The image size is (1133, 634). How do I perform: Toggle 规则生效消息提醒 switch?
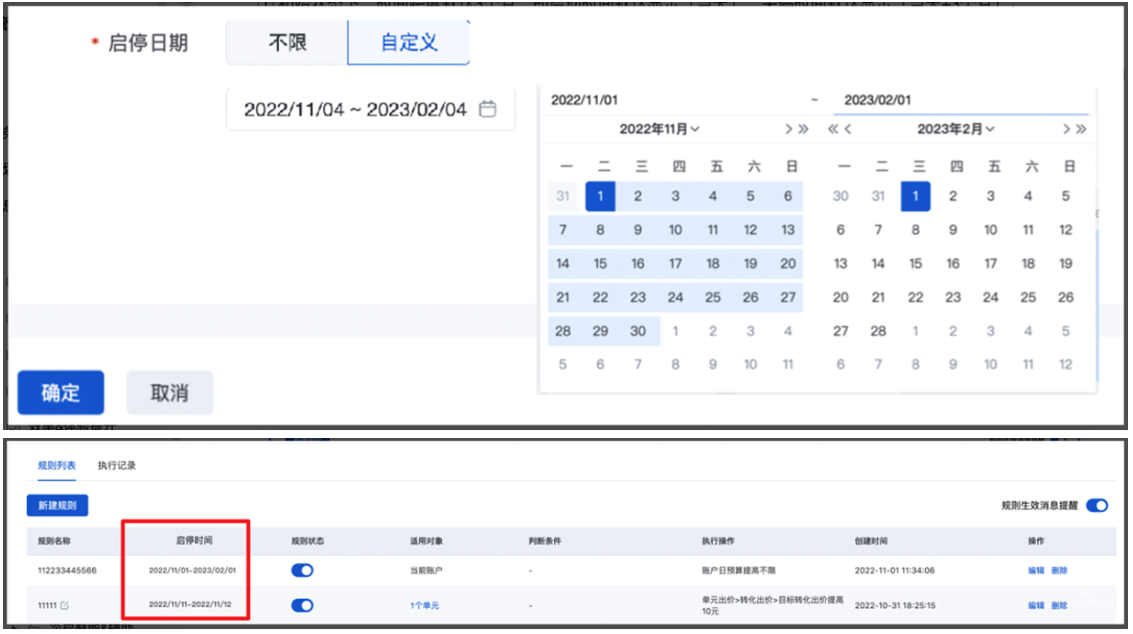(1096, 506)
